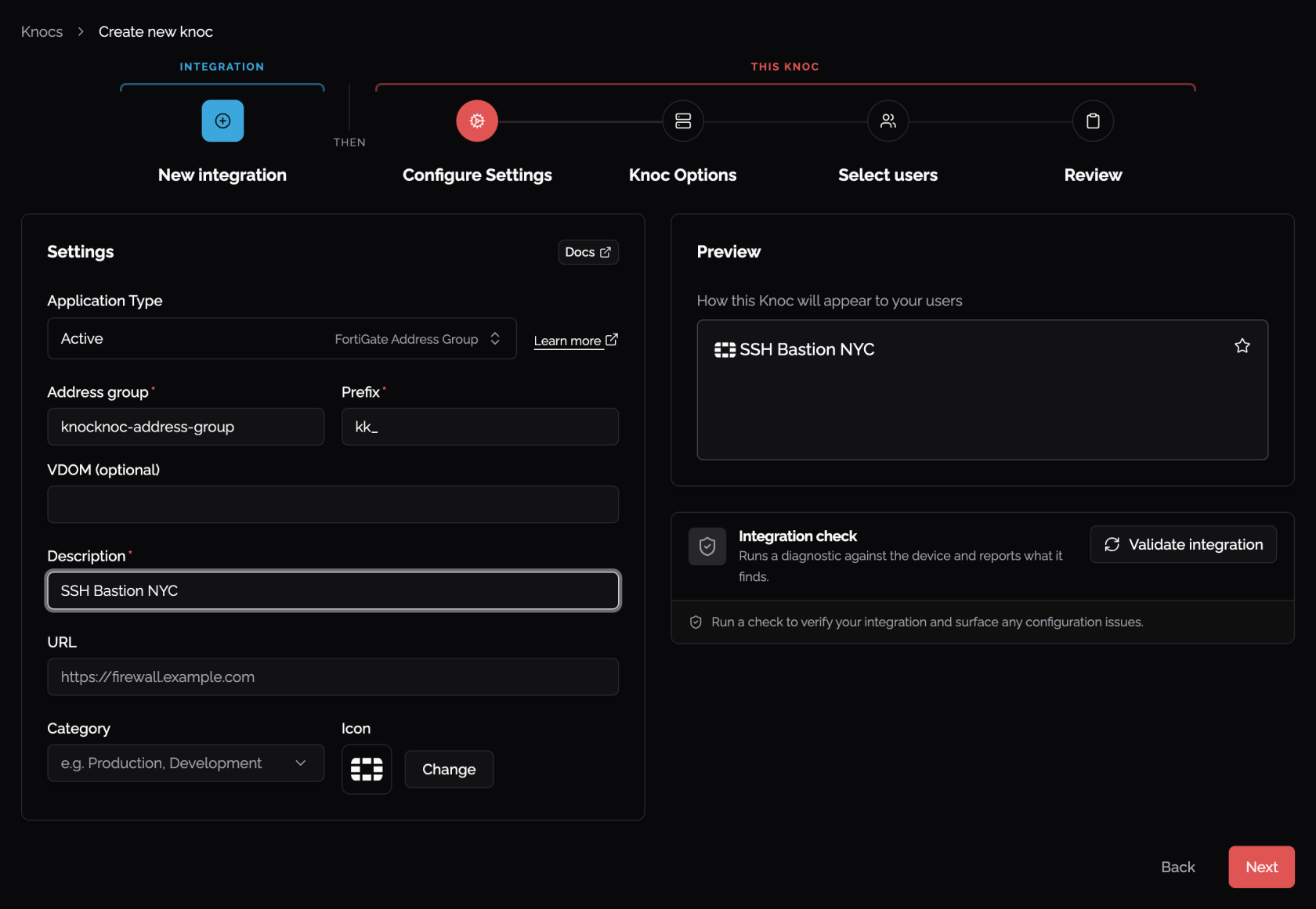Click the current FortiGate icon thumbnail
Screen dimensions: 1316x909
[x=367, y=769]
